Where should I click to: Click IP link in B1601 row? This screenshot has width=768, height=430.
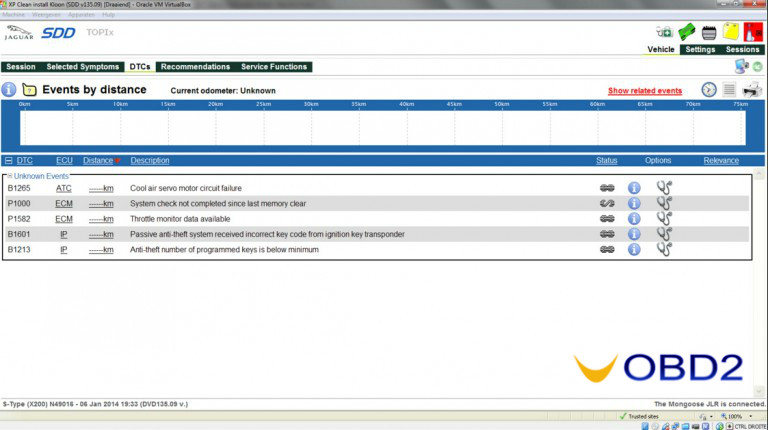[x=64, y=234]
